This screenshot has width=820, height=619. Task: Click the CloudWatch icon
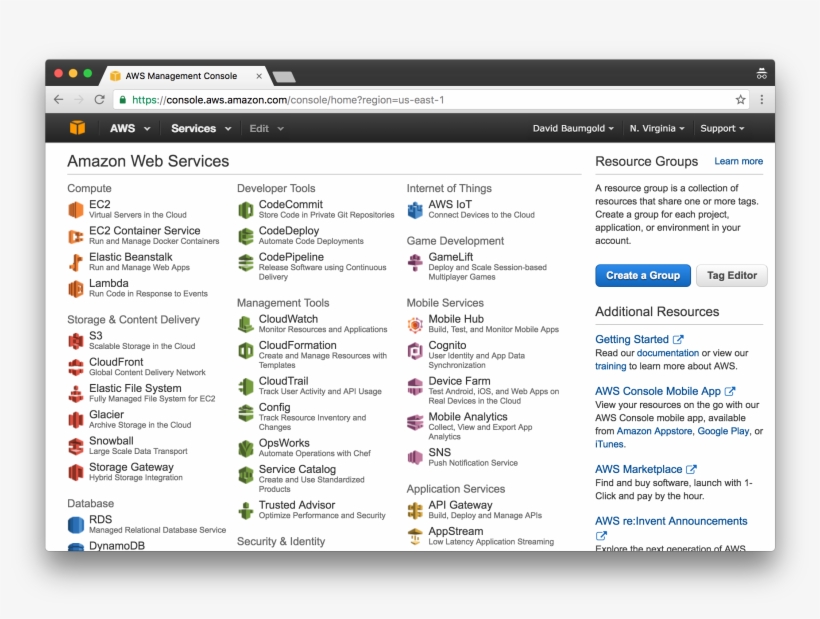[x=245, y=323]
